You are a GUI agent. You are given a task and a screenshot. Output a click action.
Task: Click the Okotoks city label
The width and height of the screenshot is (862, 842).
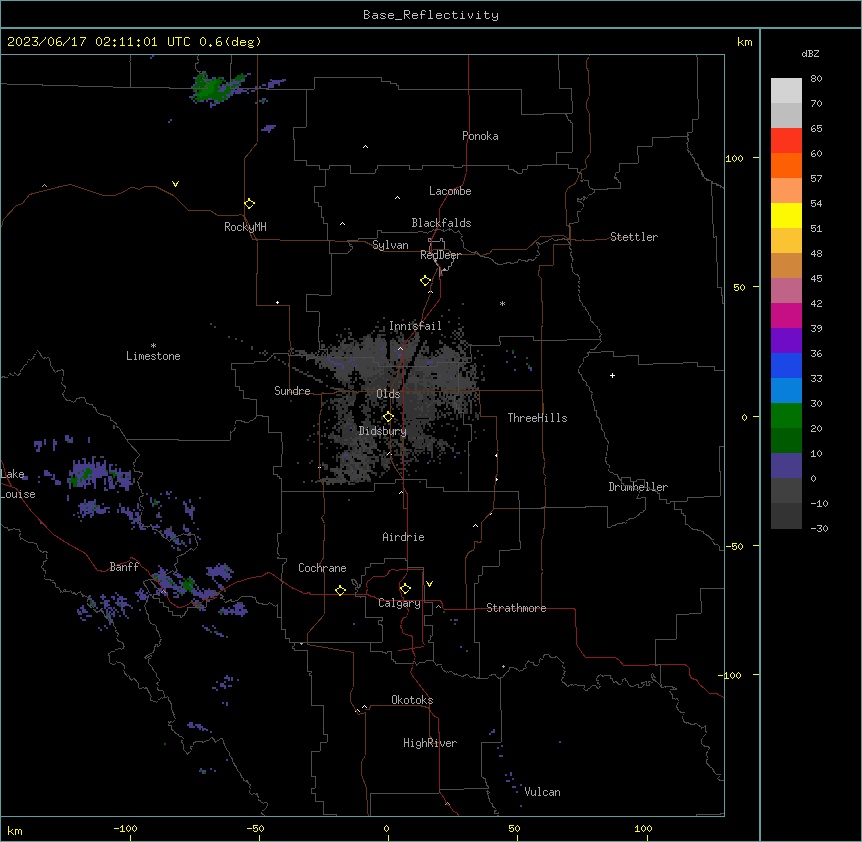[412, 700]
